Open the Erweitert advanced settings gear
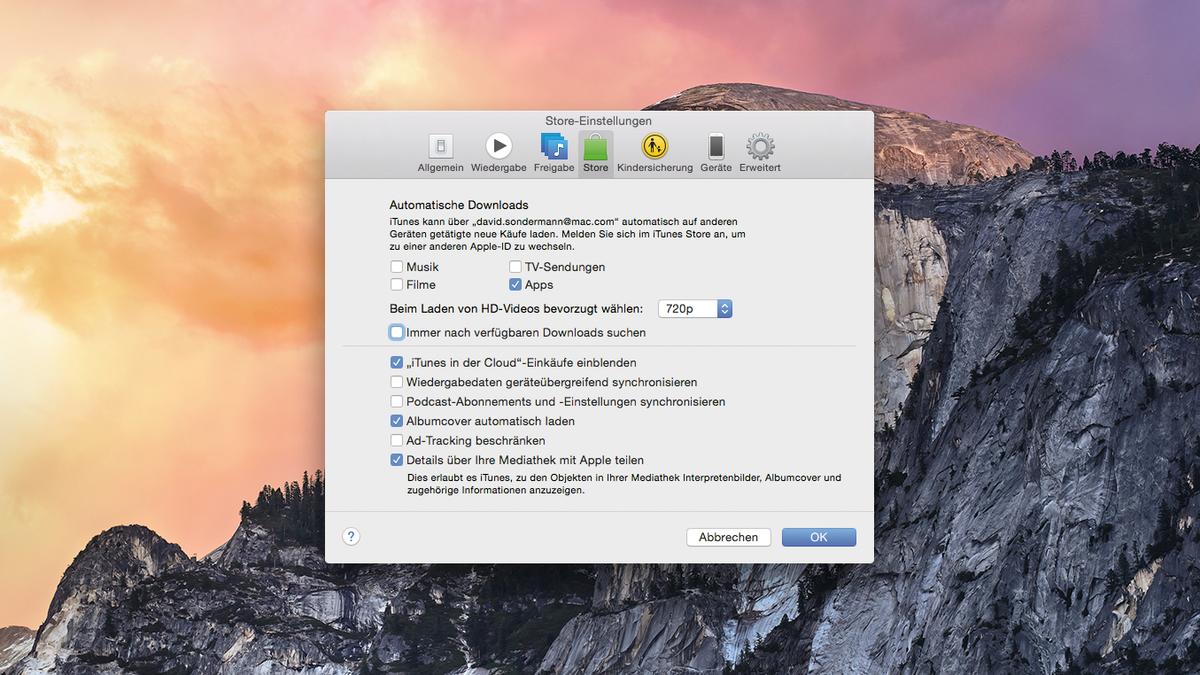Screen dimensions: 1200x675 pos(760,153)
